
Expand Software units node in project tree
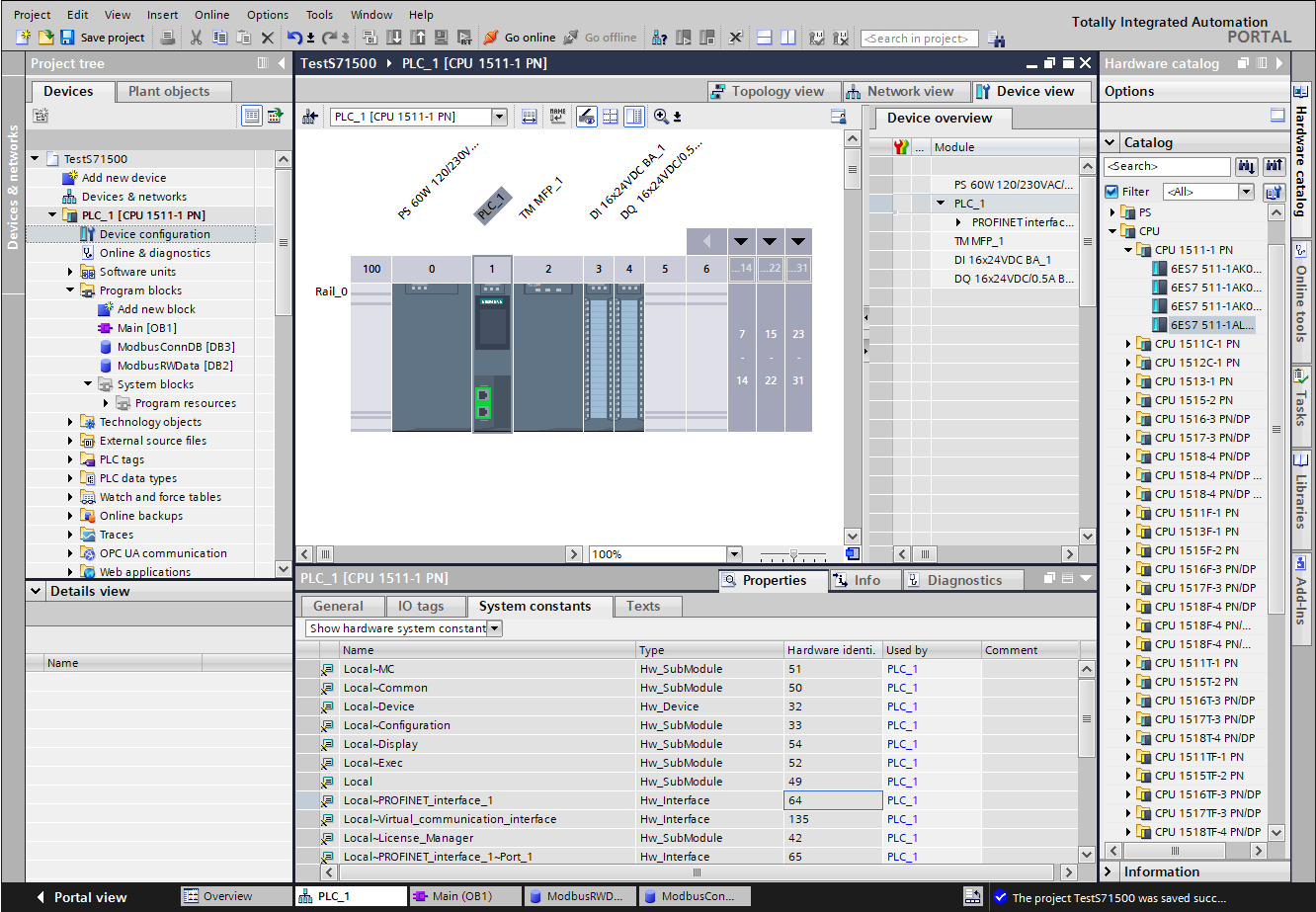pos(70,272)
